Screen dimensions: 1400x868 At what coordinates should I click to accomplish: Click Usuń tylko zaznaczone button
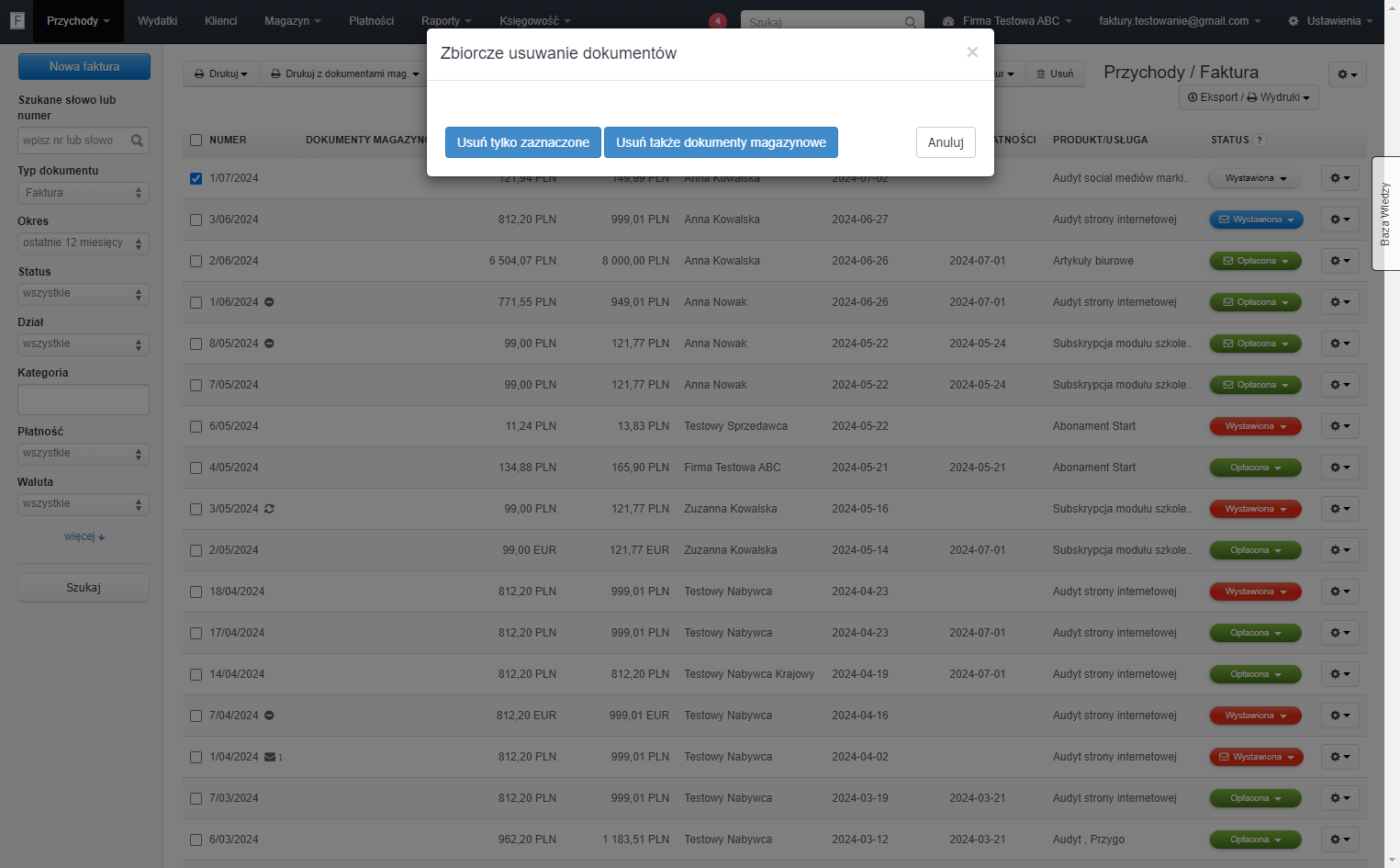(x=523, y=142)
